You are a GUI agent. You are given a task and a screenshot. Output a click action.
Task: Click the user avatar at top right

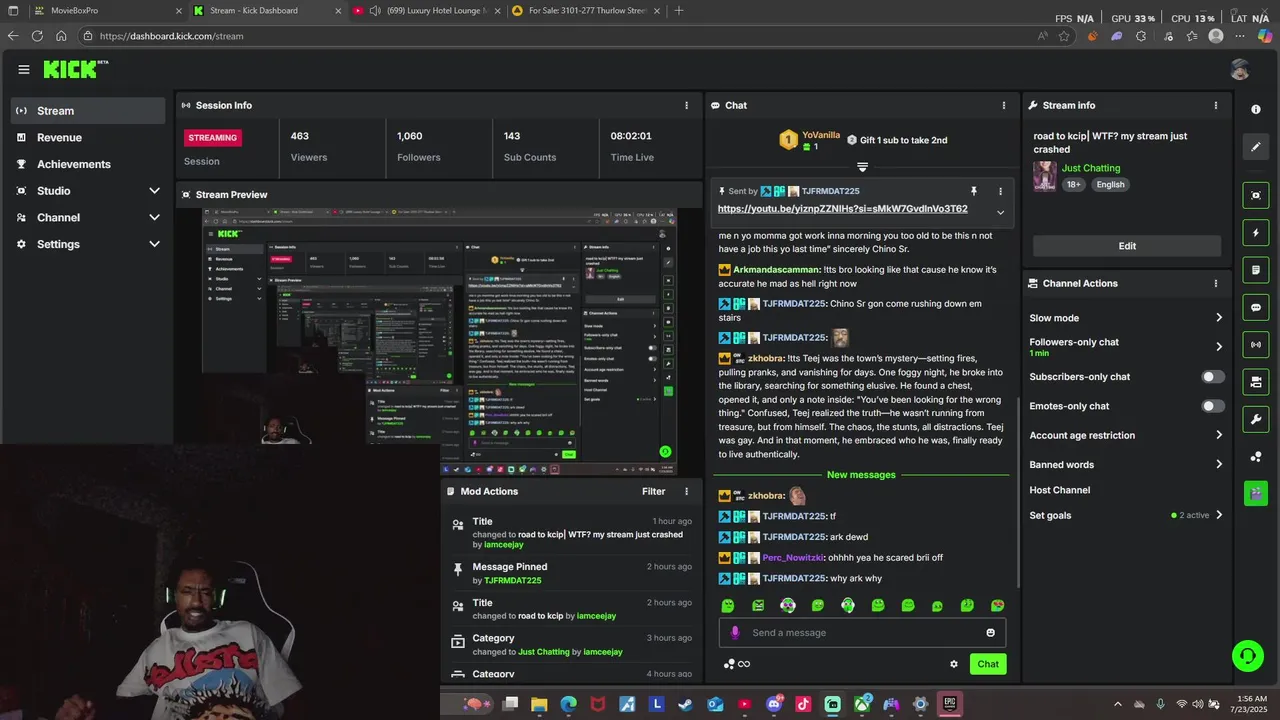(1240, 69)
